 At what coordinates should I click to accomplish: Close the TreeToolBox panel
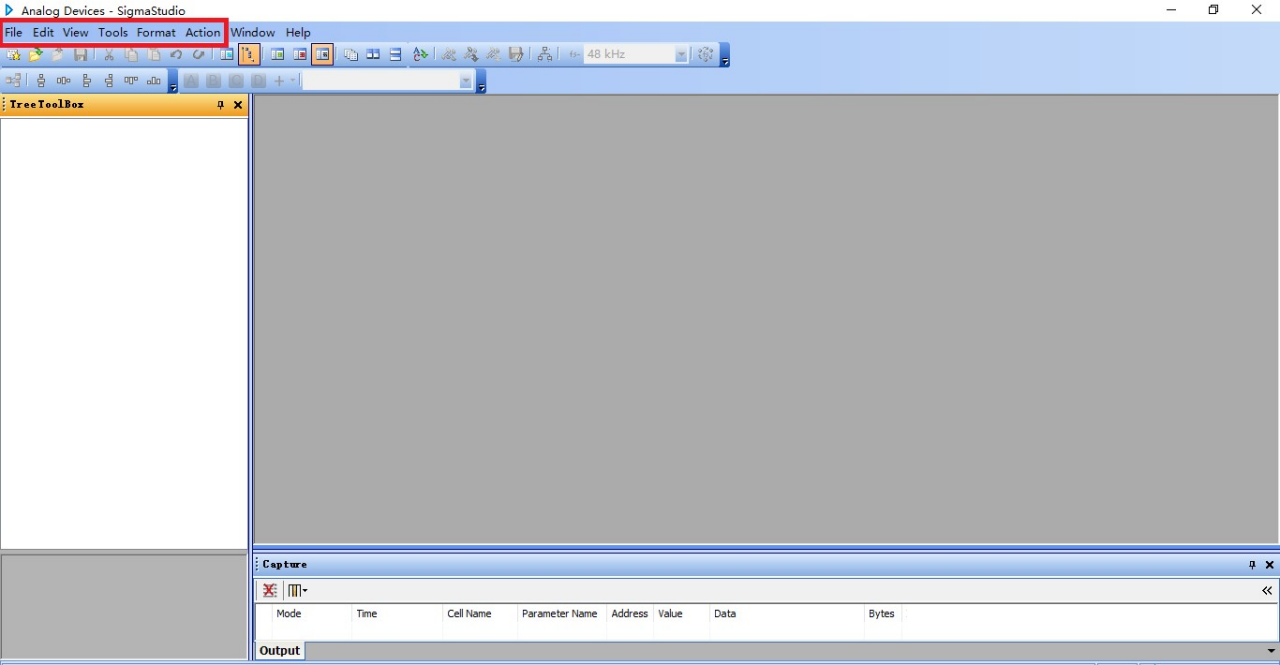[238, 105]
